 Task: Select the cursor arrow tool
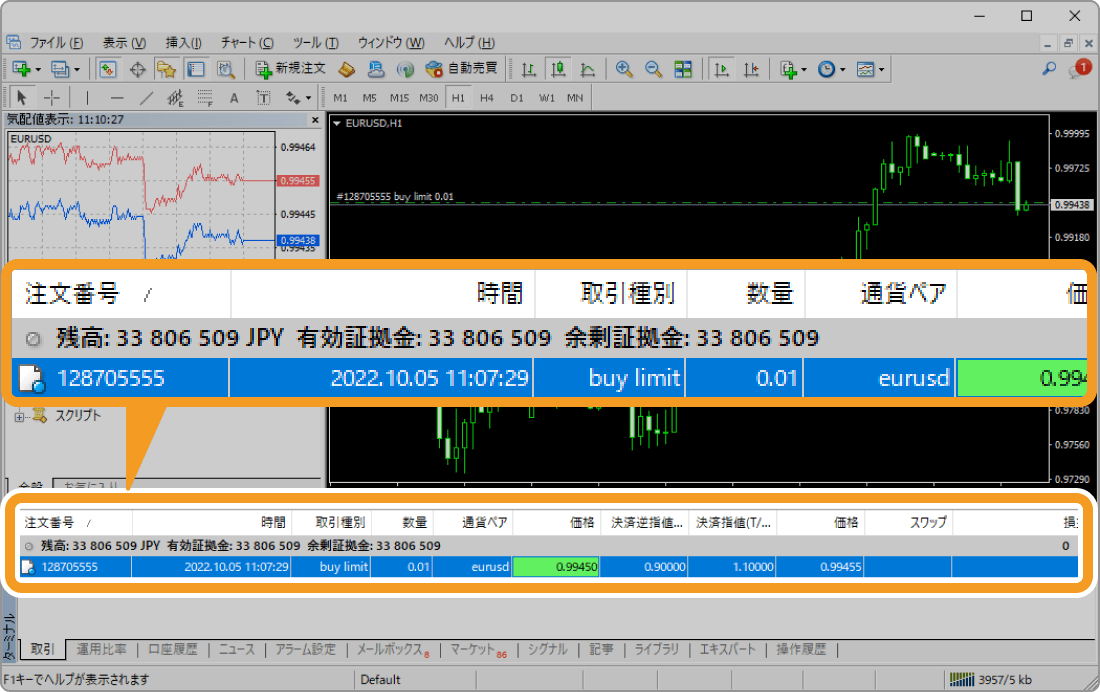pos(22,98)
